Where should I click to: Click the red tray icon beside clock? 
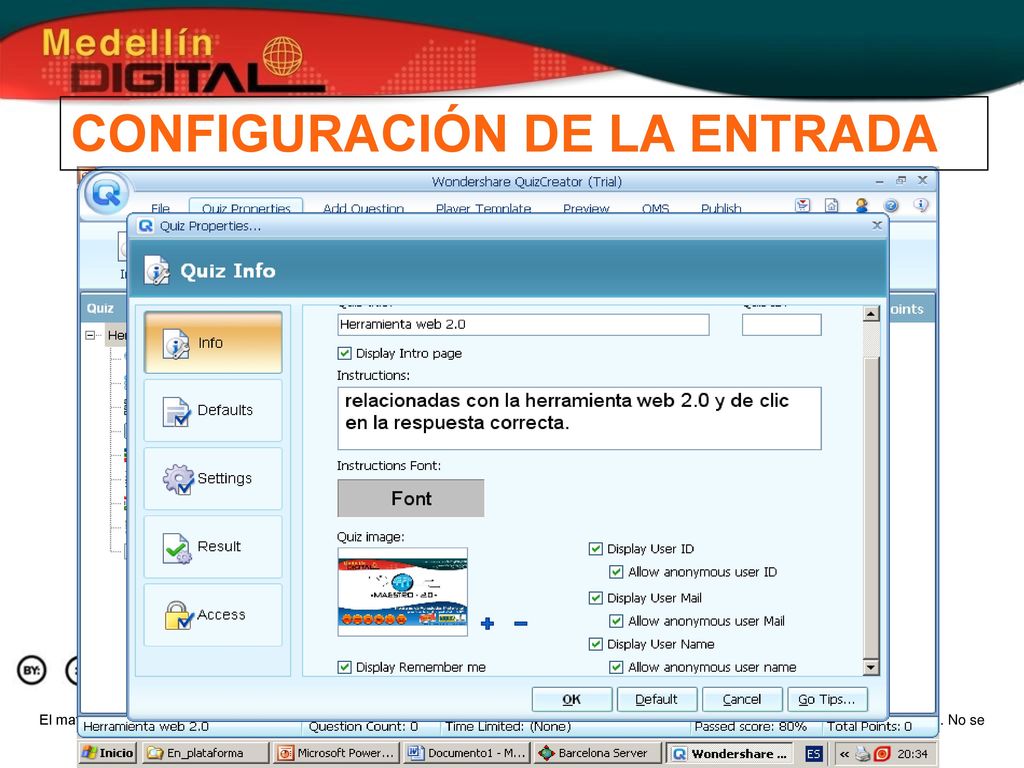882,754
